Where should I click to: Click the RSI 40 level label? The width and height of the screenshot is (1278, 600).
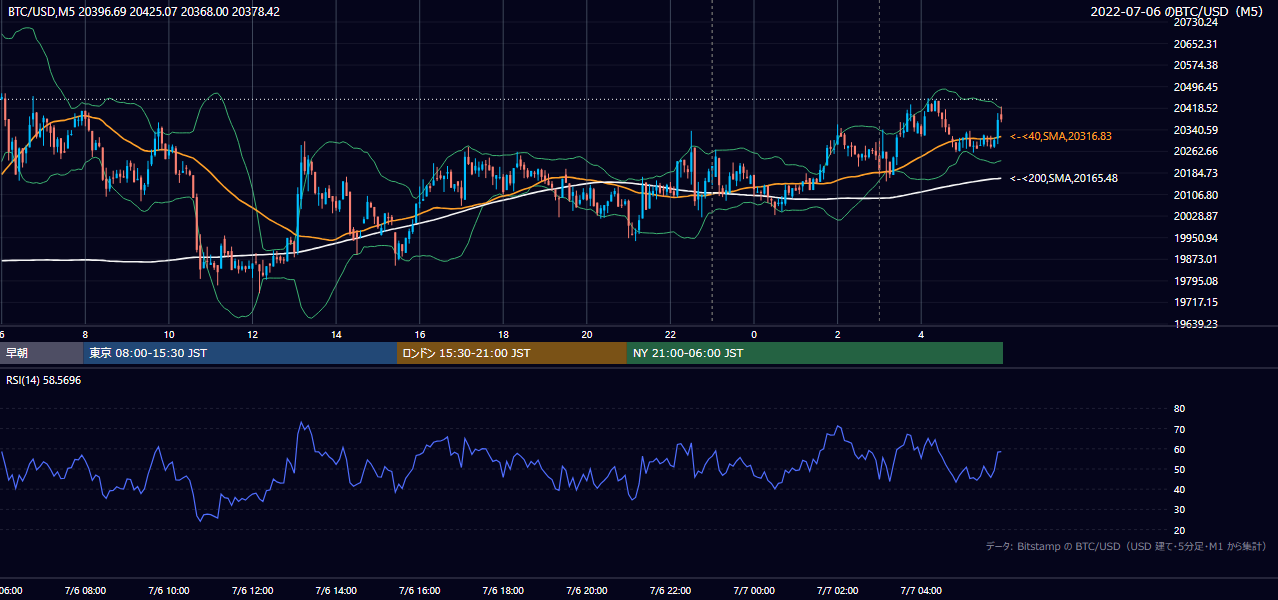(x=1179, y=489)
